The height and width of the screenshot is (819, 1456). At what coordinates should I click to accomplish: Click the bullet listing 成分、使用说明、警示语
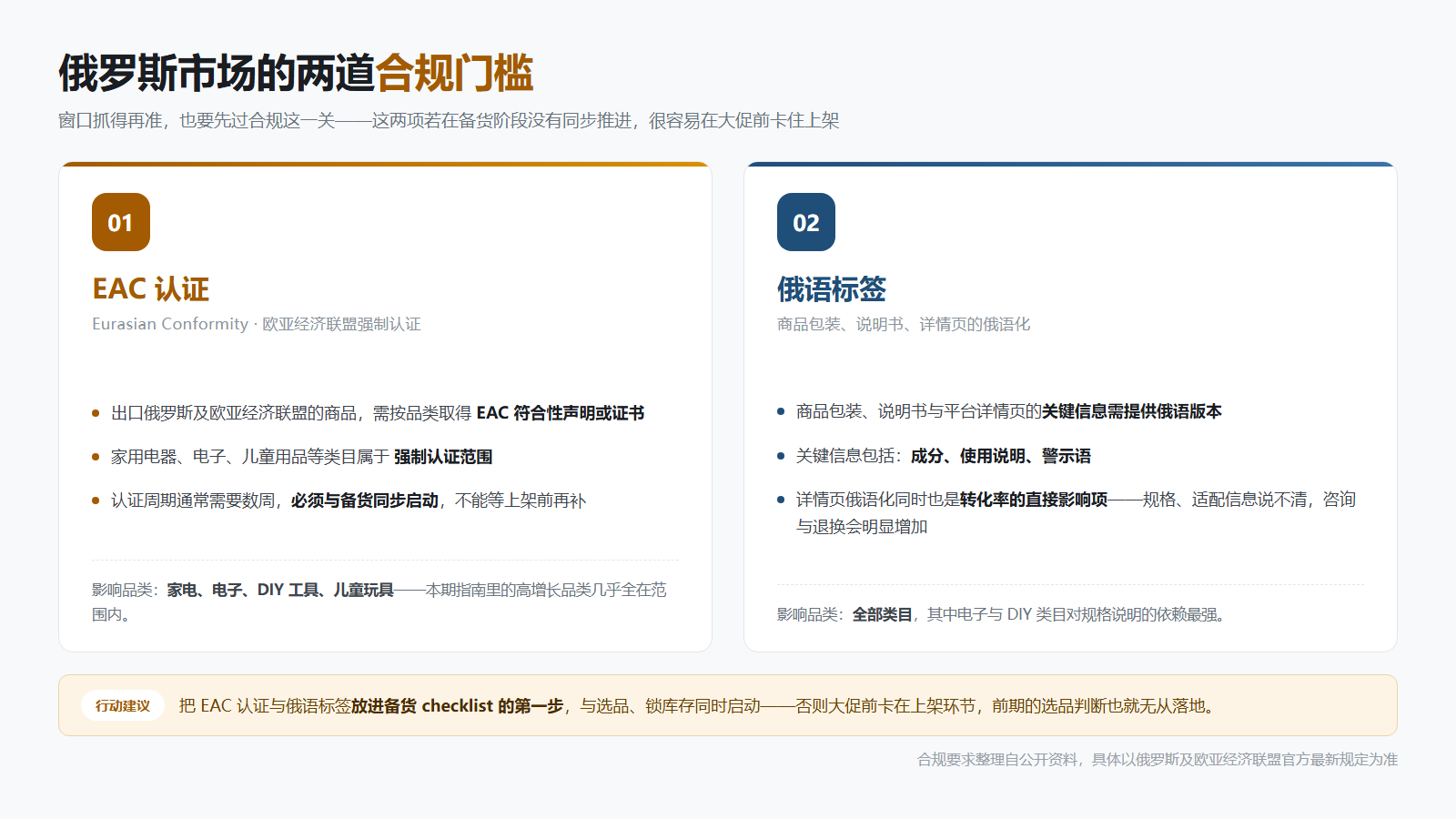point(934,456)
